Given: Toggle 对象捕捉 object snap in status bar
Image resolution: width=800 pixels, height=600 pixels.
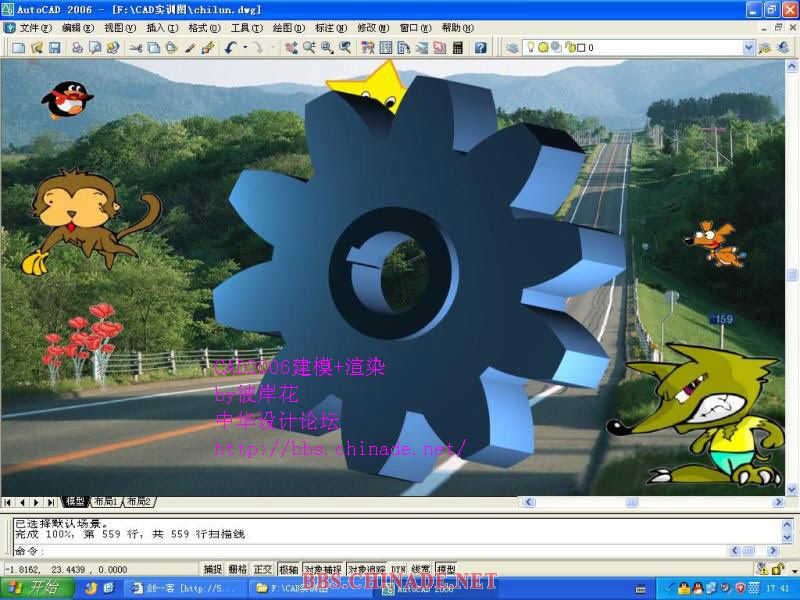Looking at the screenshot, I should click(322, 569).
